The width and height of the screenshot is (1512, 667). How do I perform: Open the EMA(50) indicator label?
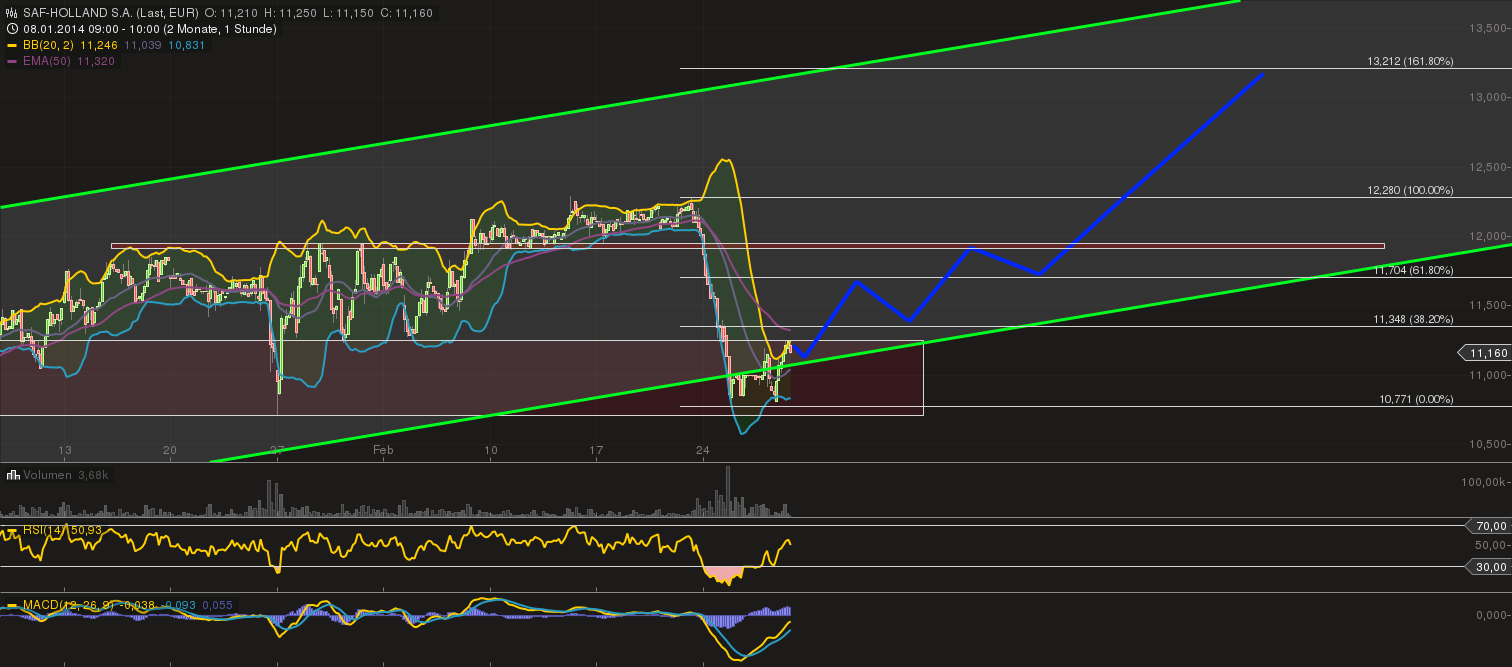coord(43,61)
